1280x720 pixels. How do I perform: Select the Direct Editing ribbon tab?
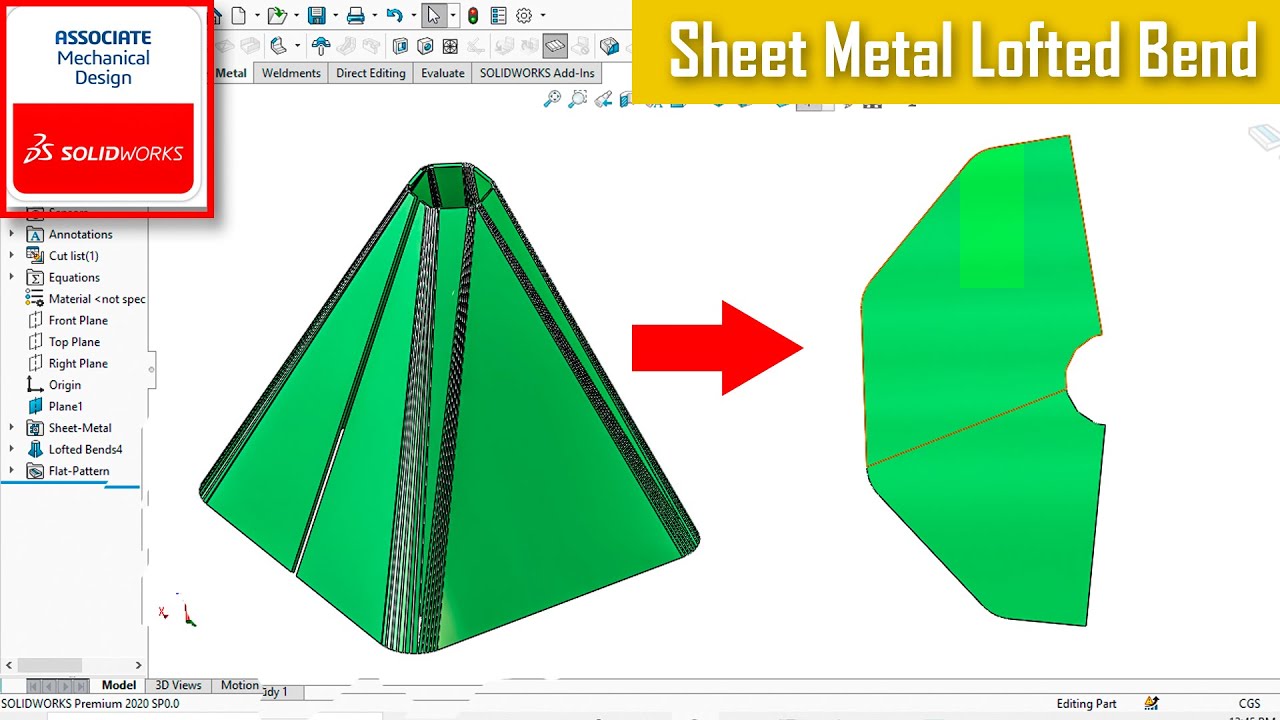pyautogui.click(x=371, y=73)
